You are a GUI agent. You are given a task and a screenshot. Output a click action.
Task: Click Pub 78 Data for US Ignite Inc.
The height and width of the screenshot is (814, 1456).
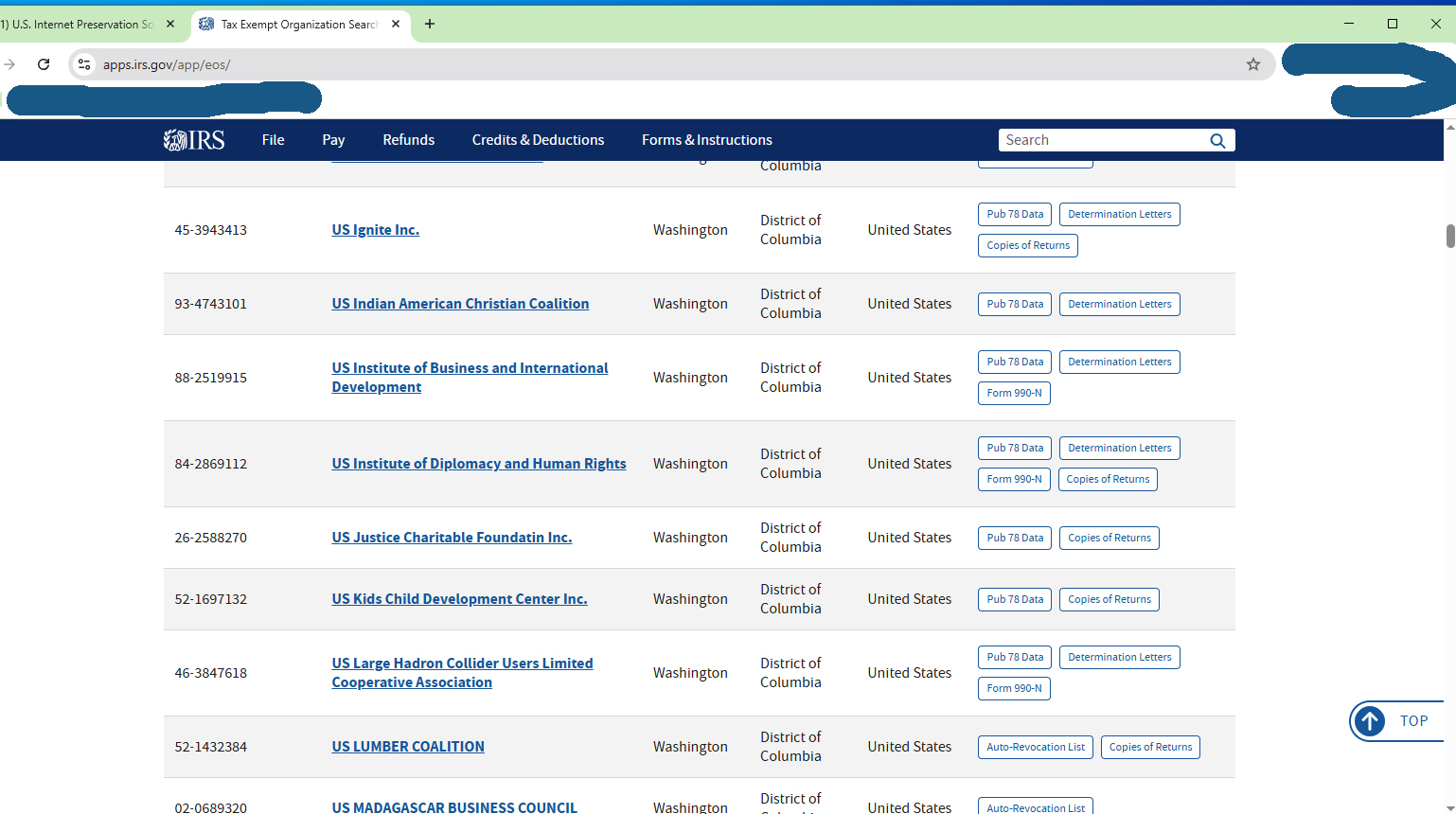pos(1015,215)
